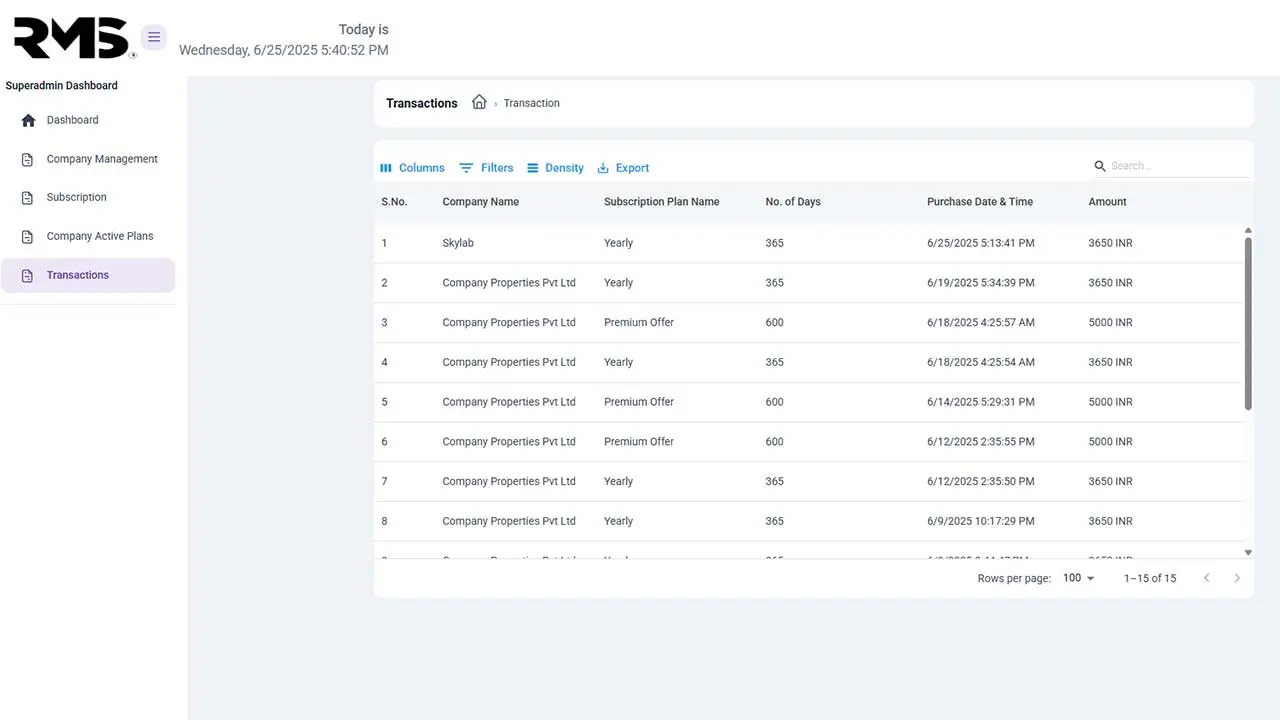Click Company Properties Pvt Ltd in row 8
This screenshot has width=1280, height=720.
(509, 521)
